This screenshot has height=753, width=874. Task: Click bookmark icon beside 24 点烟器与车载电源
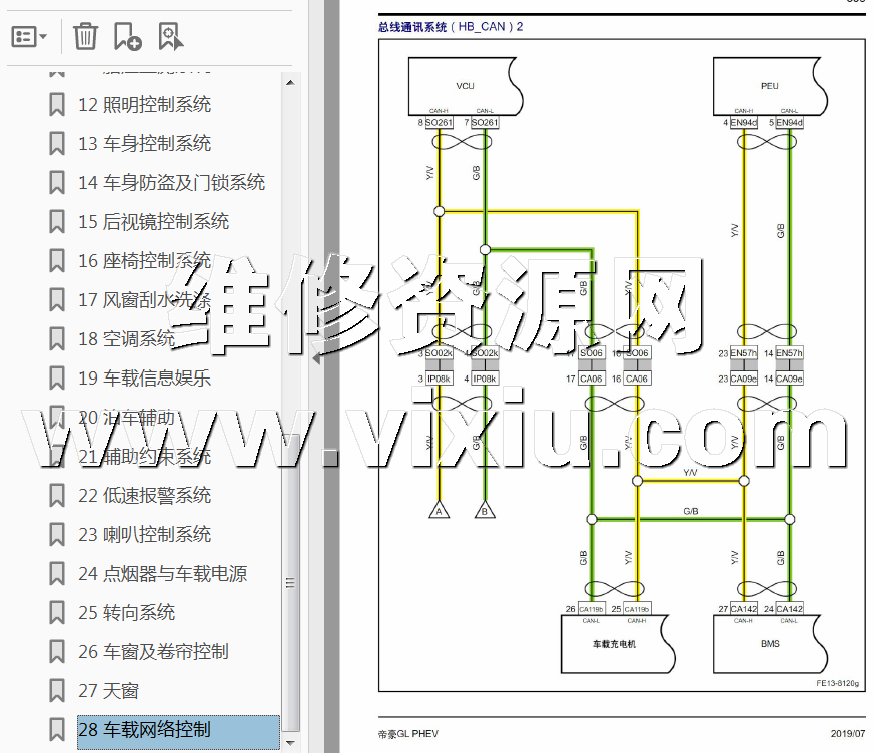coord(57,574)
